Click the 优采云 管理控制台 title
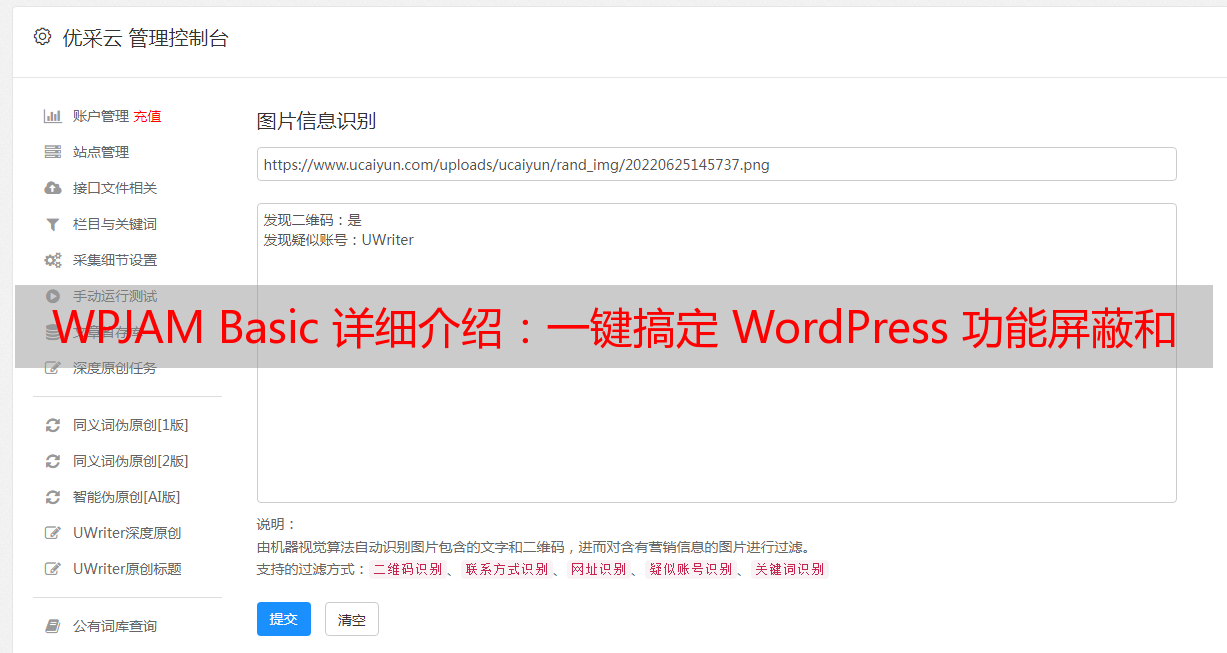This screenshot has width=1227, height=653. tap(145, 38)
